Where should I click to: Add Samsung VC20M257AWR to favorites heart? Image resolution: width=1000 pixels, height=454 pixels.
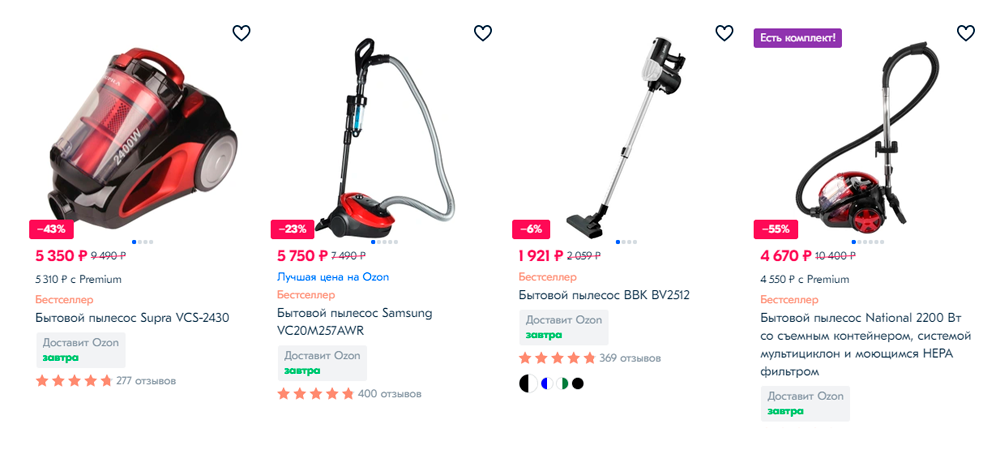[x=483, y=33]
